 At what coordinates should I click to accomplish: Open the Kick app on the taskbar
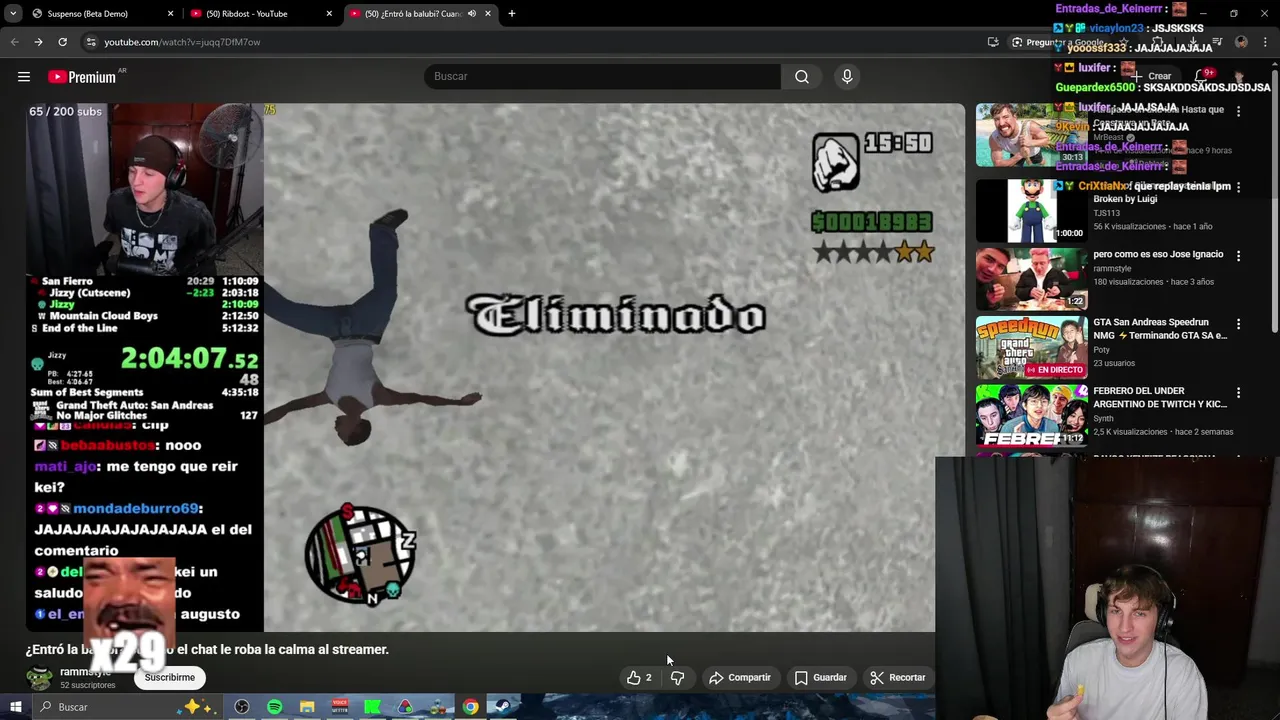point(372,707)
